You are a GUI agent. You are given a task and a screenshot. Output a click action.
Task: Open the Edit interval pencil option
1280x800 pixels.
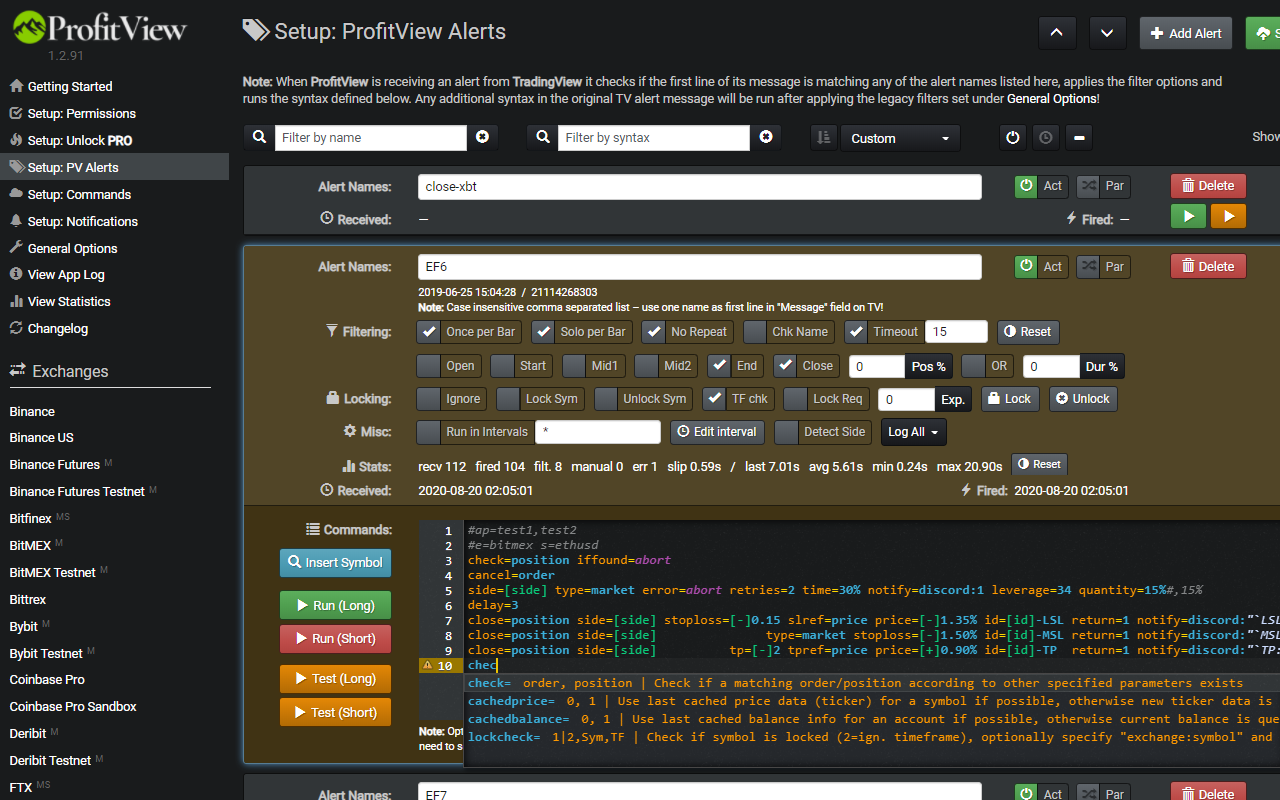click(x=717, y=432)
